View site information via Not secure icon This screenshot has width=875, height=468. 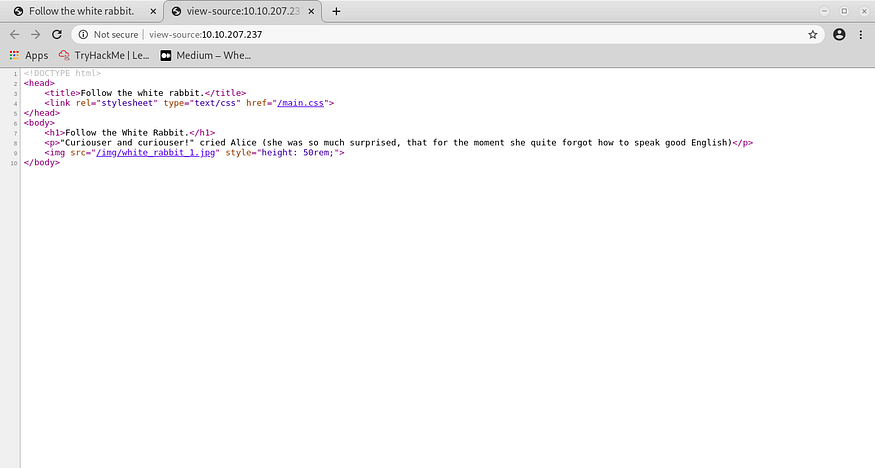(83, 35)
